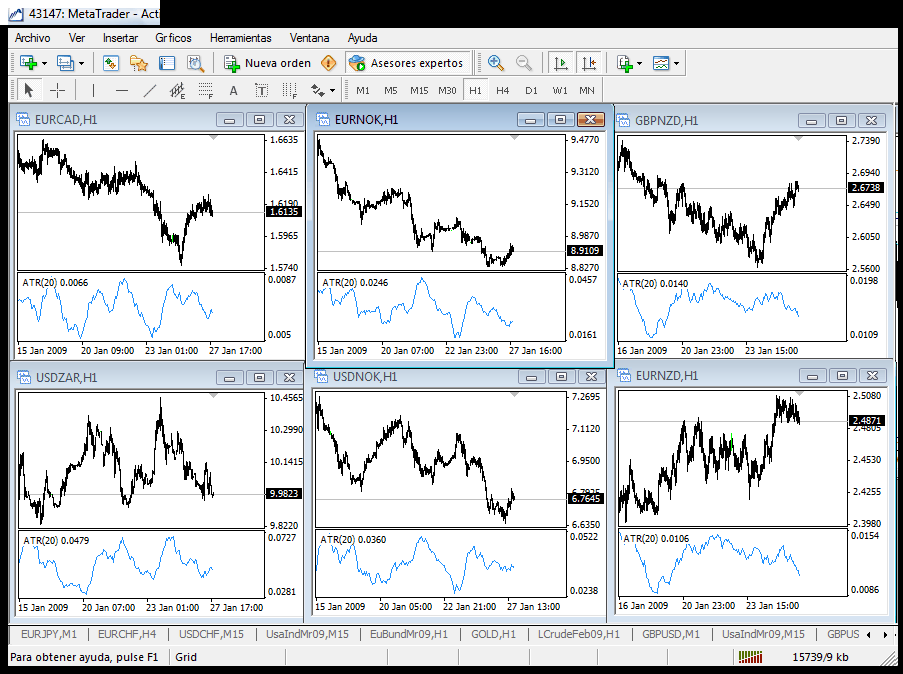
Task: Click the orange diamond alert icon
Action: pos(328,63)
